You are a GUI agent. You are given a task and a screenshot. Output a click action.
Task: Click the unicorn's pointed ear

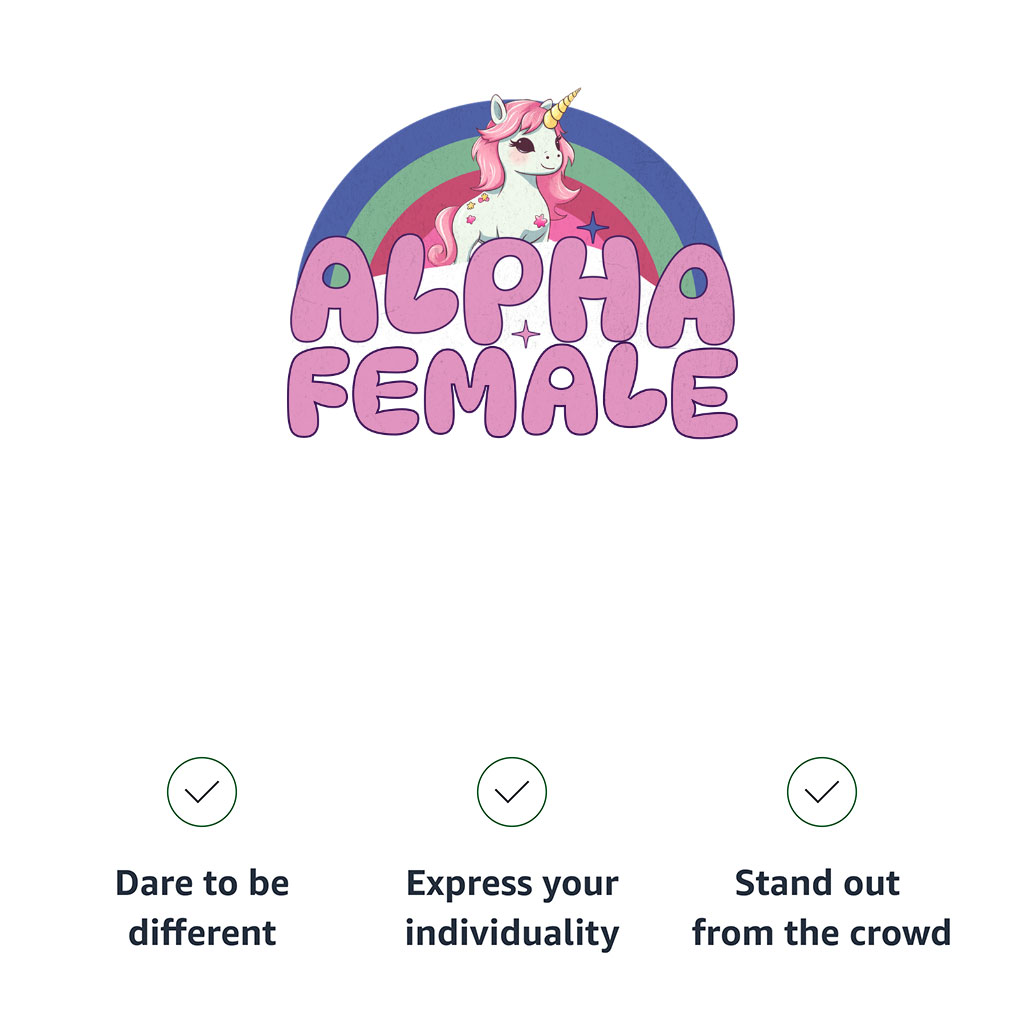click(499, 109)
